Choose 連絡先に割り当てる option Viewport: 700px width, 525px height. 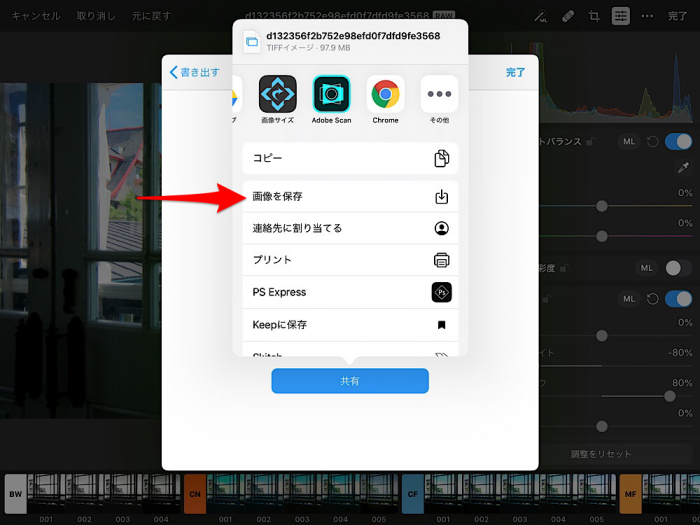(350, 228)
